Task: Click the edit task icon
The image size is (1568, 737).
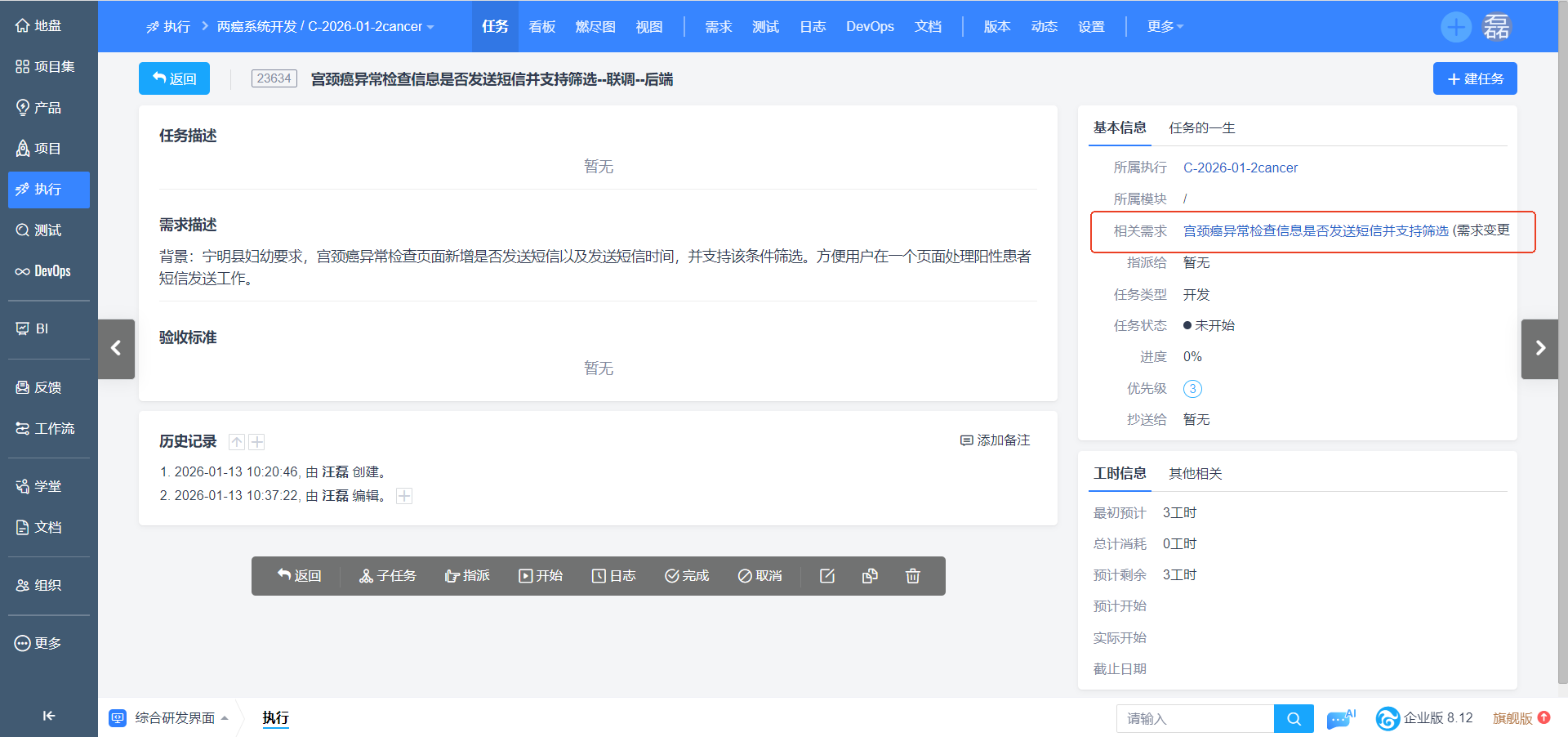Action: [826, 576]
